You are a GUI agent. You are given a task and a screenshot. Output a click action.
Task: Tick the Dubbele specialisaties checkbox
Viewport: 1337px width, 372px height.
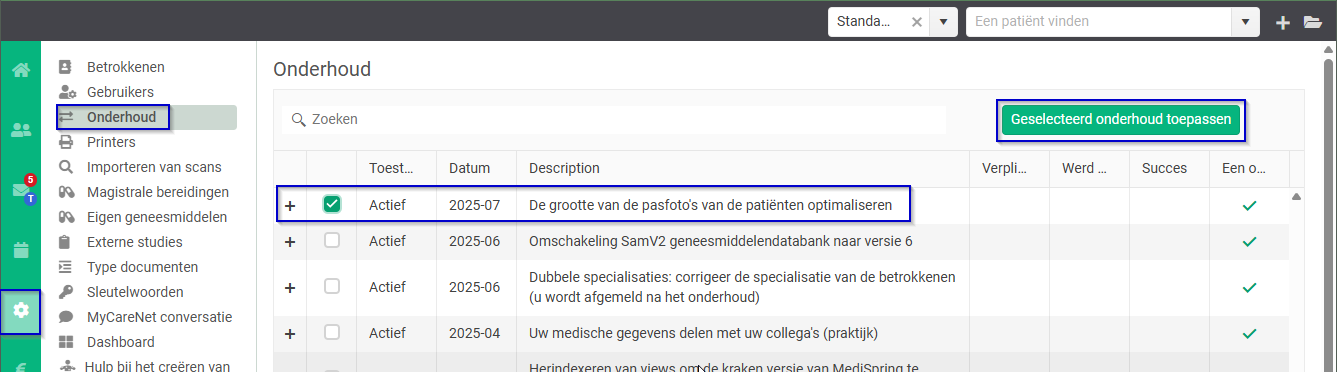[332, 286]
